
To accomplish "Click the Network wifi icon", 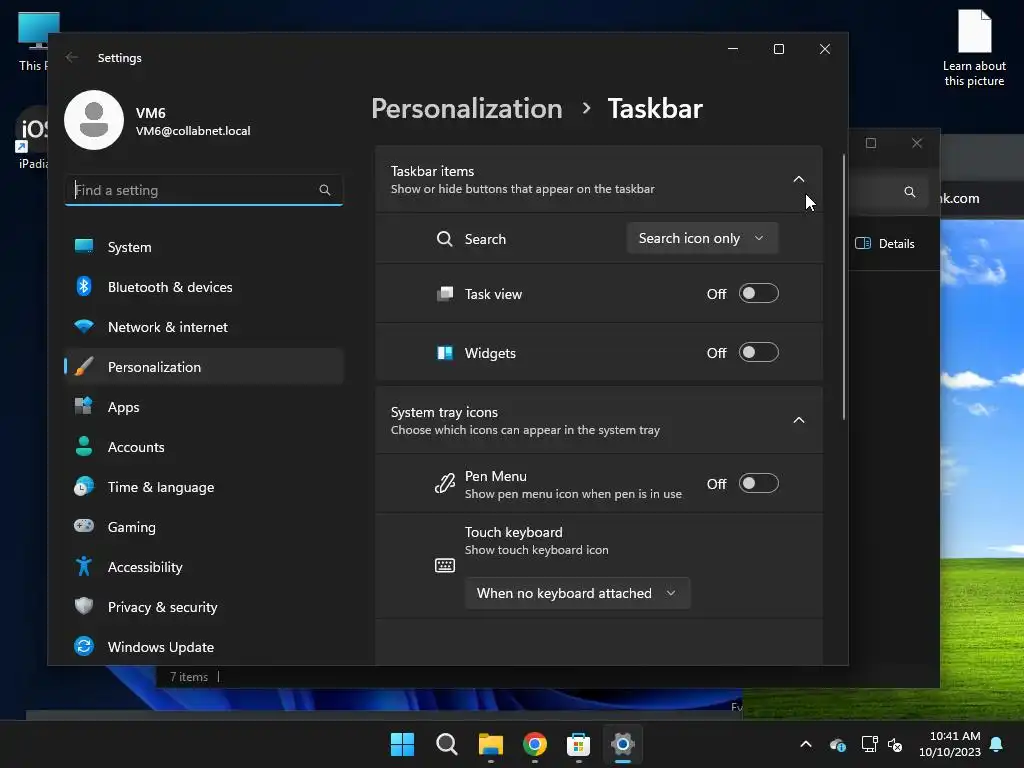I will [x=84, y=326].
